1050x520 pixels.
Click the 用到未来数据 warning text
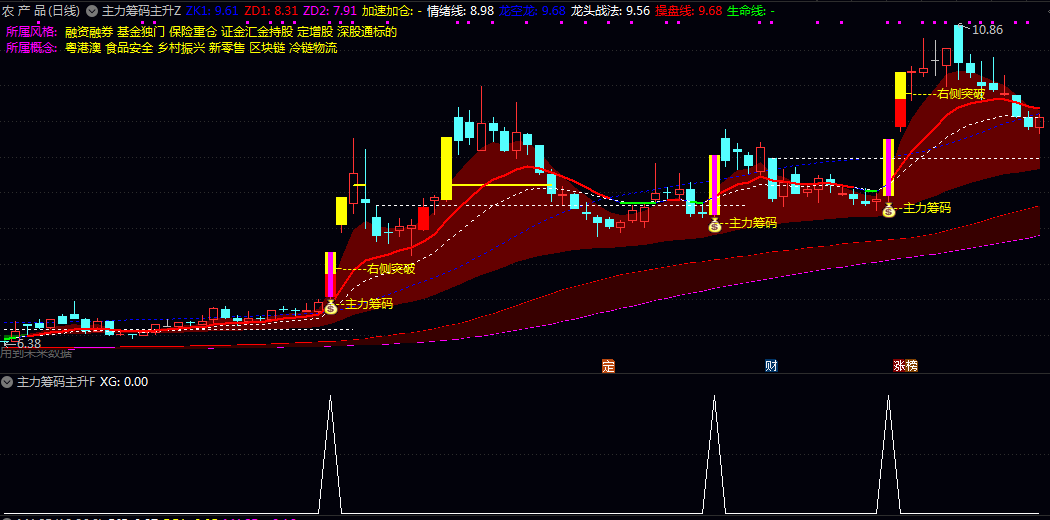tap(36, 353)
